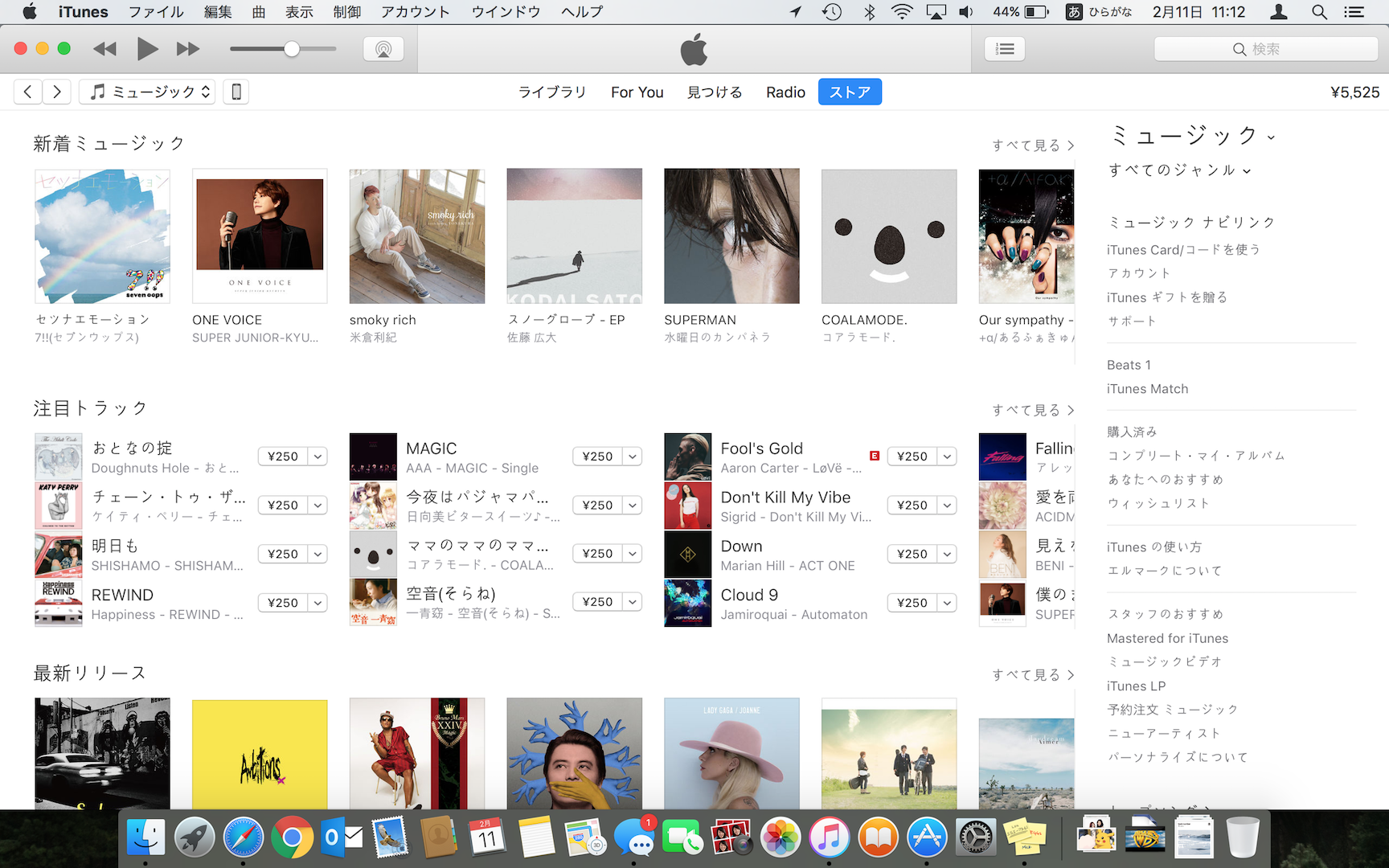
Task: Click the back navigation arrow
Action: [x=28, y=92]
